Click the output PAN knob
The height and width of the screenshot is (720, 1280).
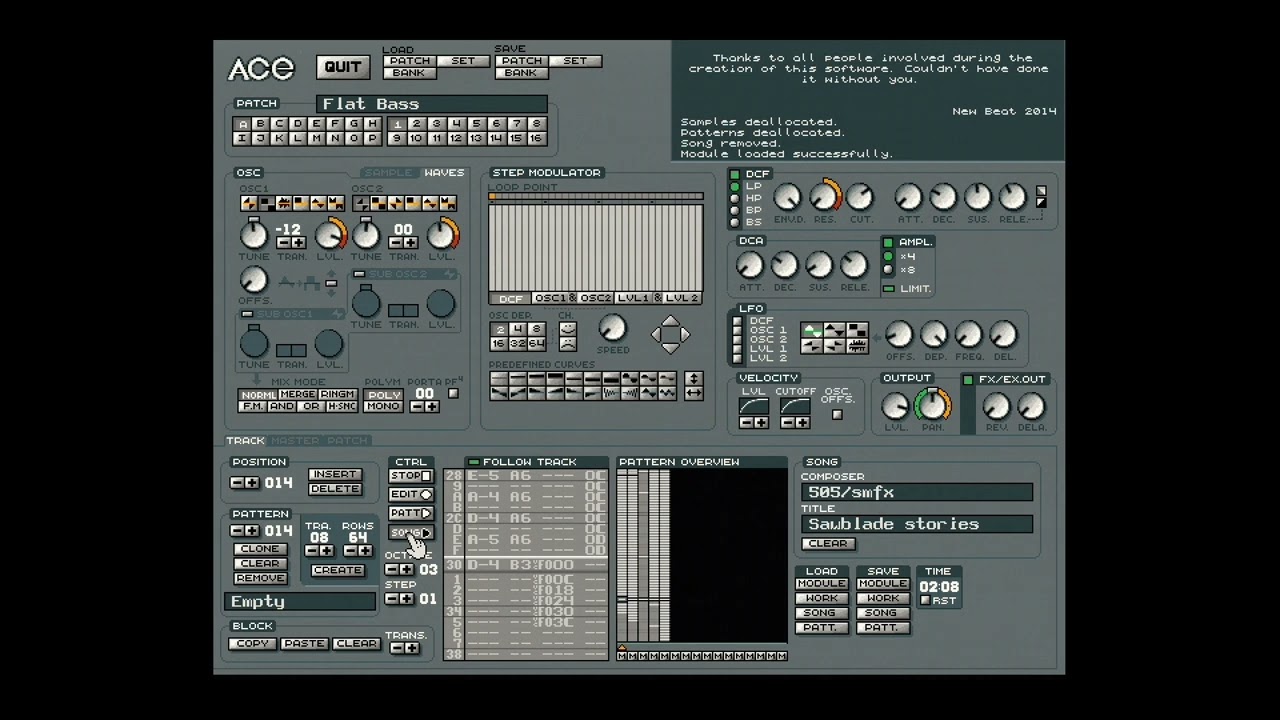(932, 405)
